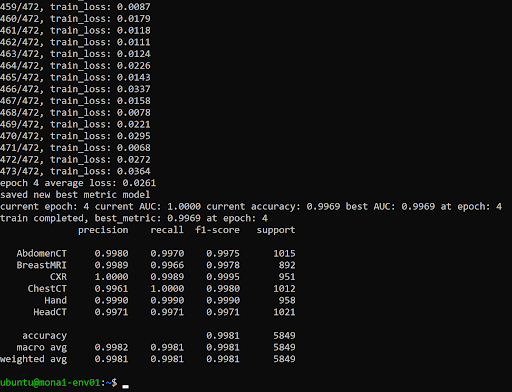Click the 'macro avg' row label

pos(42,347)
